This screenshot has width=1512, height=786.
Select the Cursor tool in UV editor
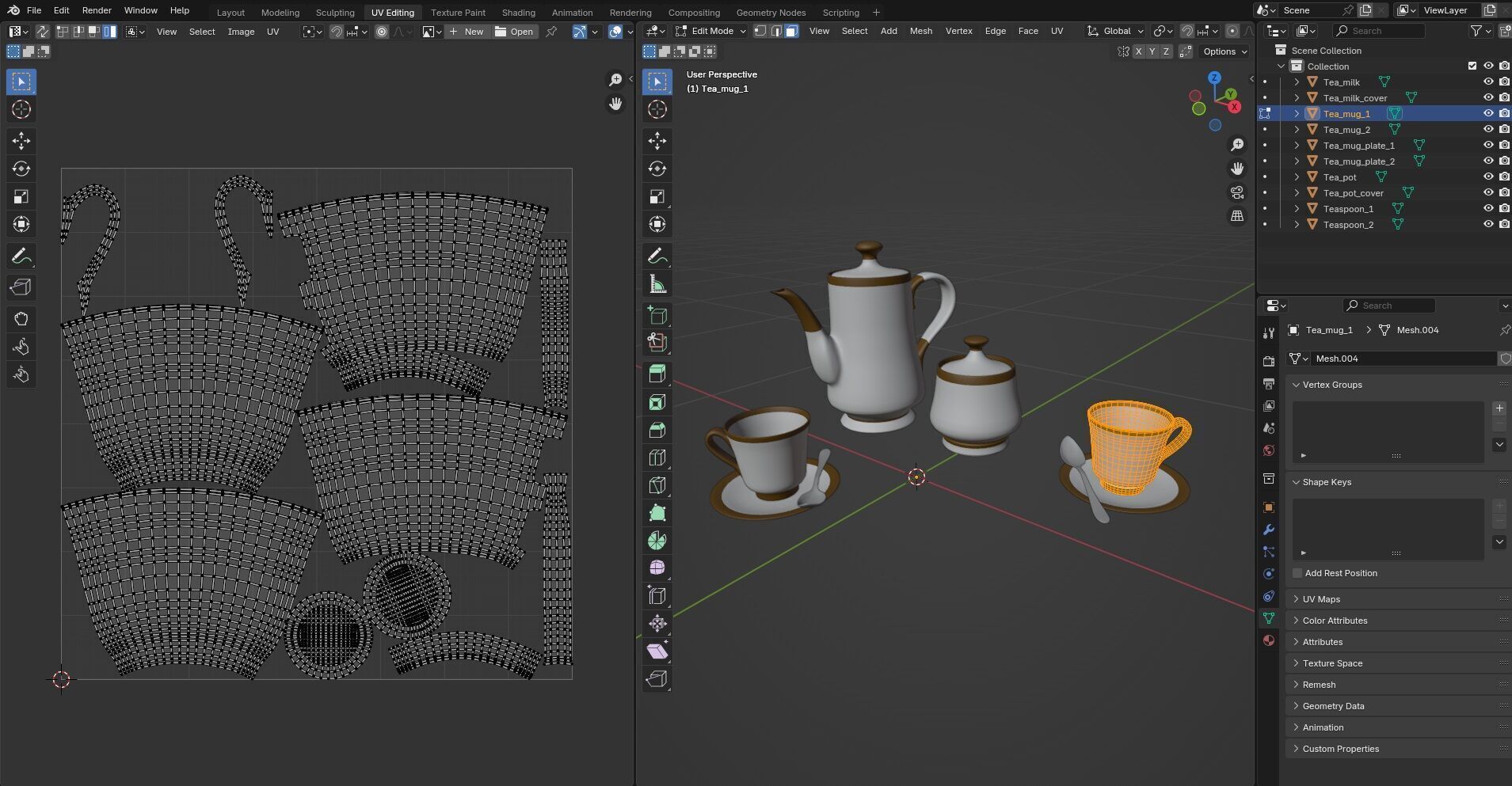click(21, 109)
